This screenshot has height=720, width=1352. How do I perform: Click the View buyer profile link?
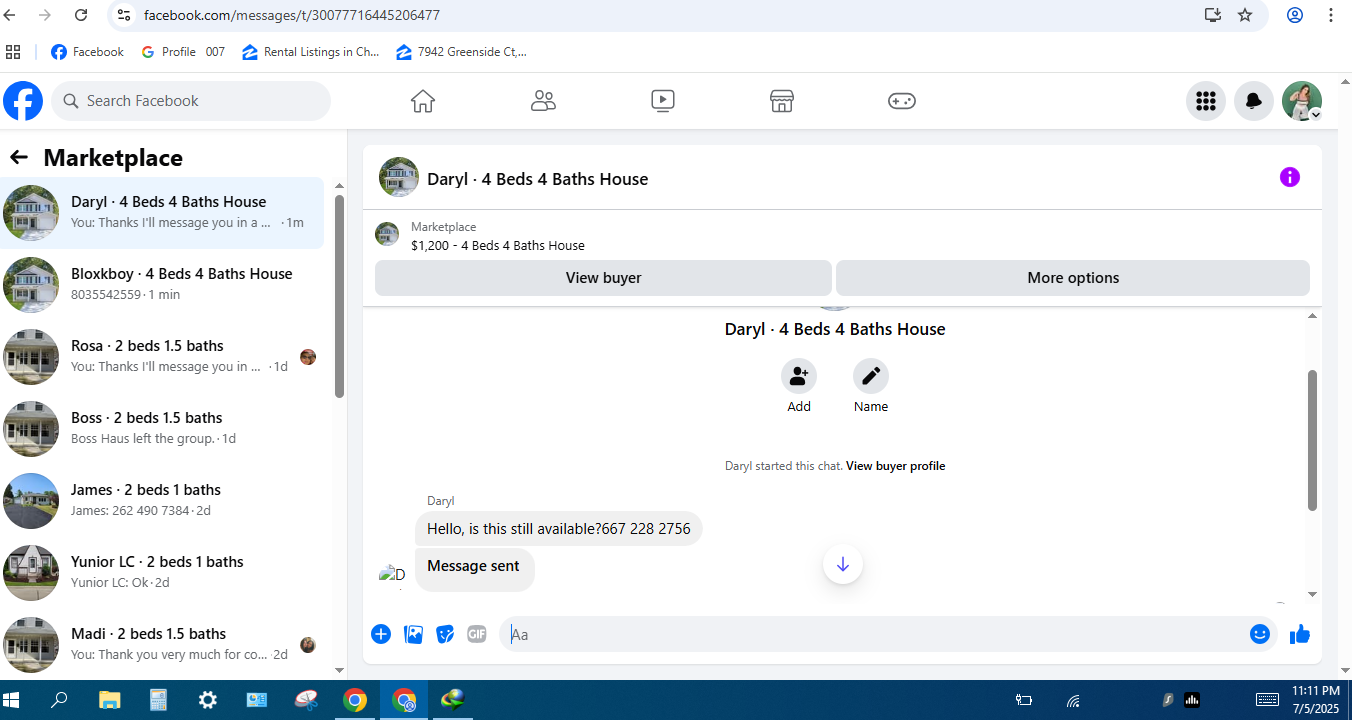tap(895, 466)
